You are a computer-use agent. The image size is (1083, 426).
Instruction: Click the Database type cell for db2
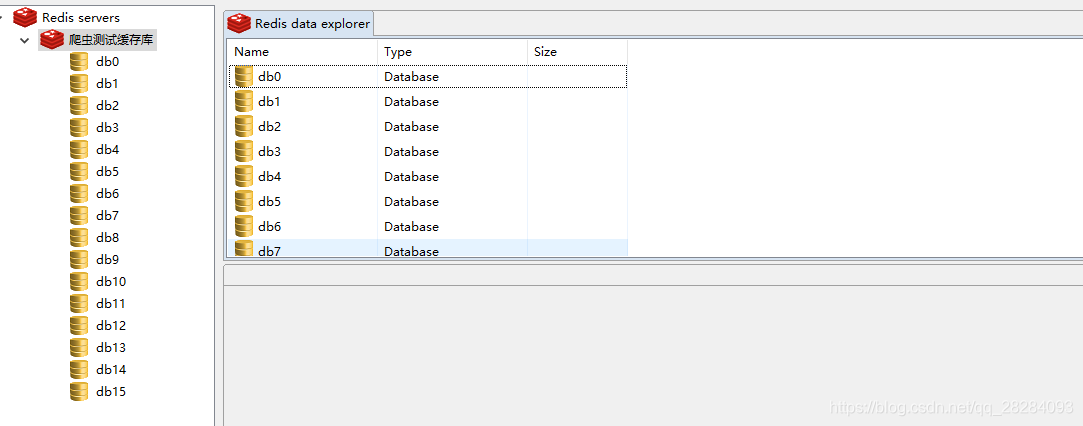click(x=412, y=126)
